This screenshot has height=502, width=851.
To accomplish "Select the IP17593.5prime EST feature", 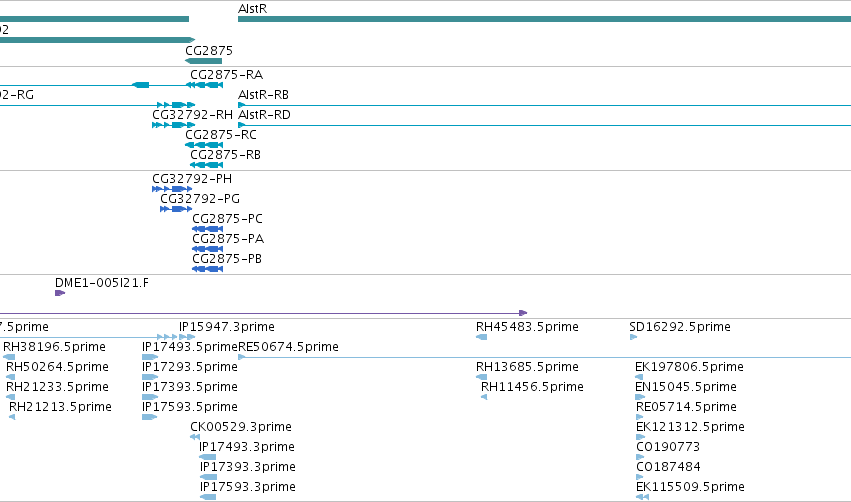I will click(x=149, y=417).
